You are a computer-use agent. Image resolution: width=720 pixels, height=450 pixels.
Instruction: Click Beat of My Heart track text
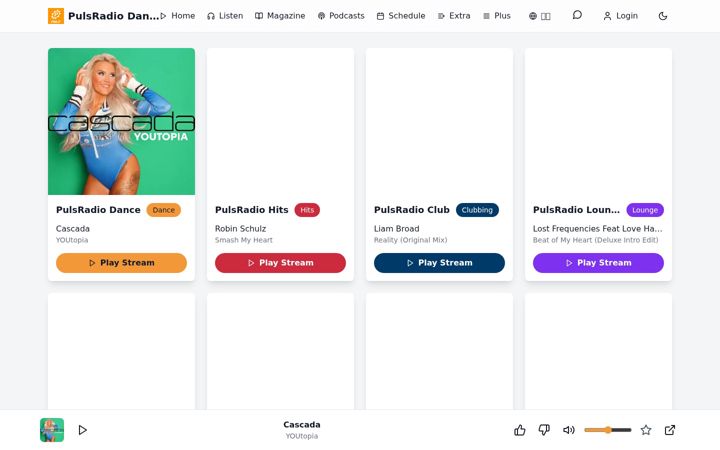(x=596, y=240)
